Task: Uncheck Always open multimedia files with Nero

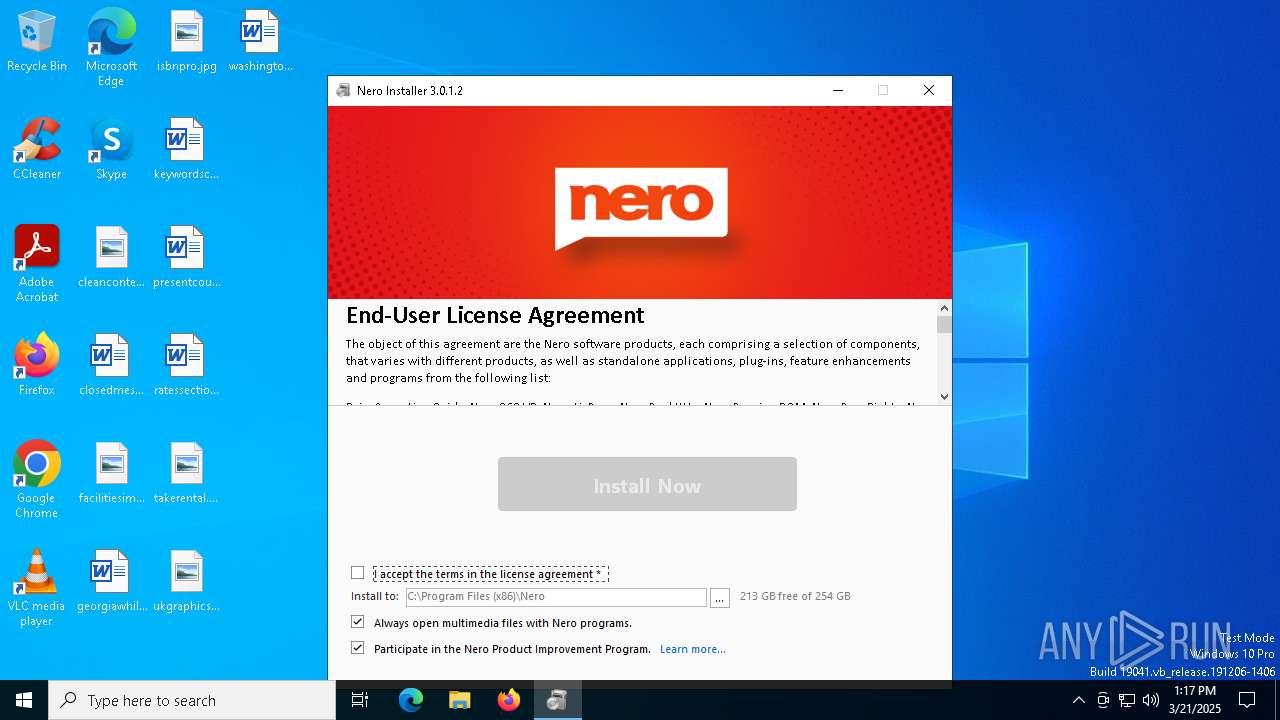Action: tap(357, 622)
